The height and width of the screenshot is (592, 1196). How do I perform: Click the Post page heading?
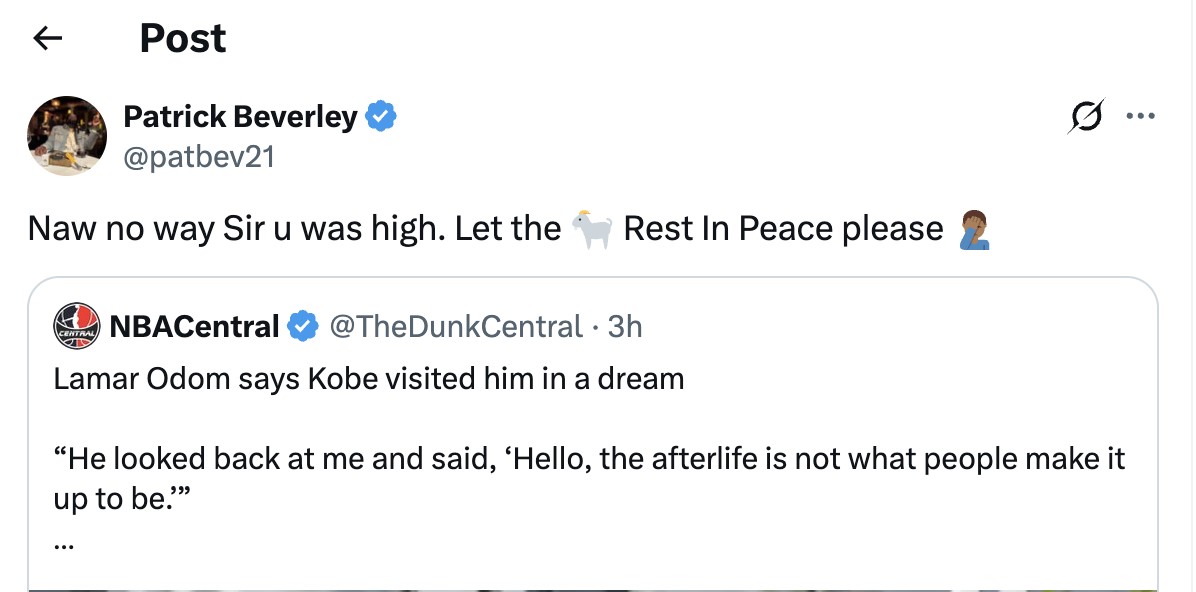click(183, 38)
